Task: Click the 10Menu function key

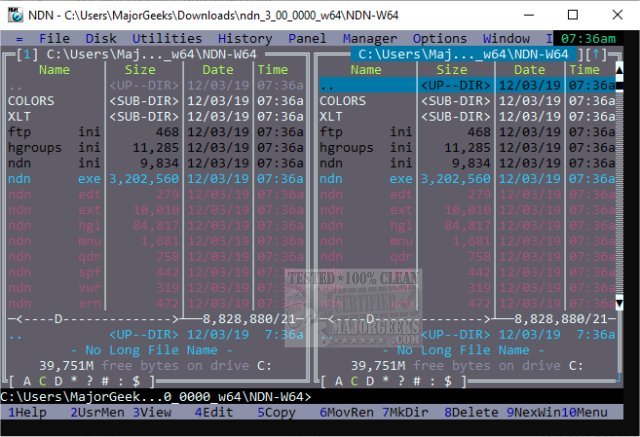Action: click(584, 413)
